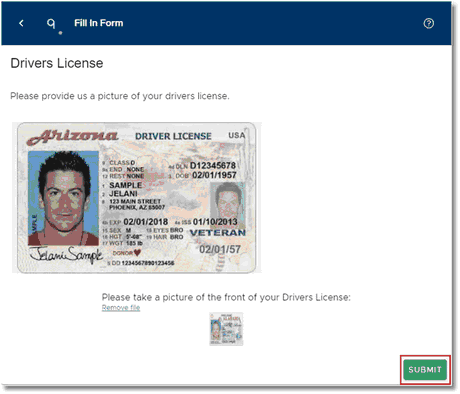
Task: Click the donor heart icon on license
Action: pyautogui.click(x=137, y=253)
